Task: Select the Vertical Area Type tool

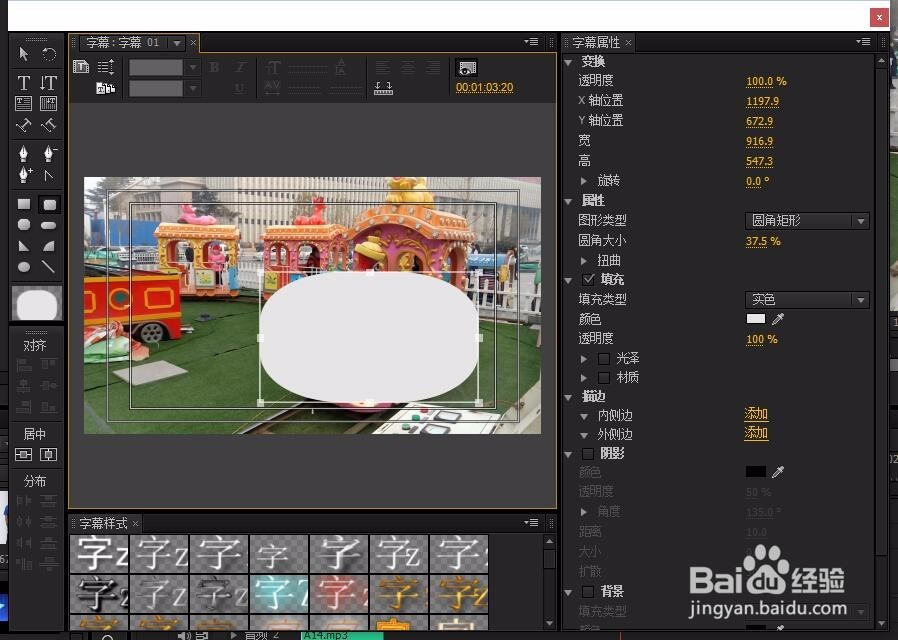Action: (49, 104)
